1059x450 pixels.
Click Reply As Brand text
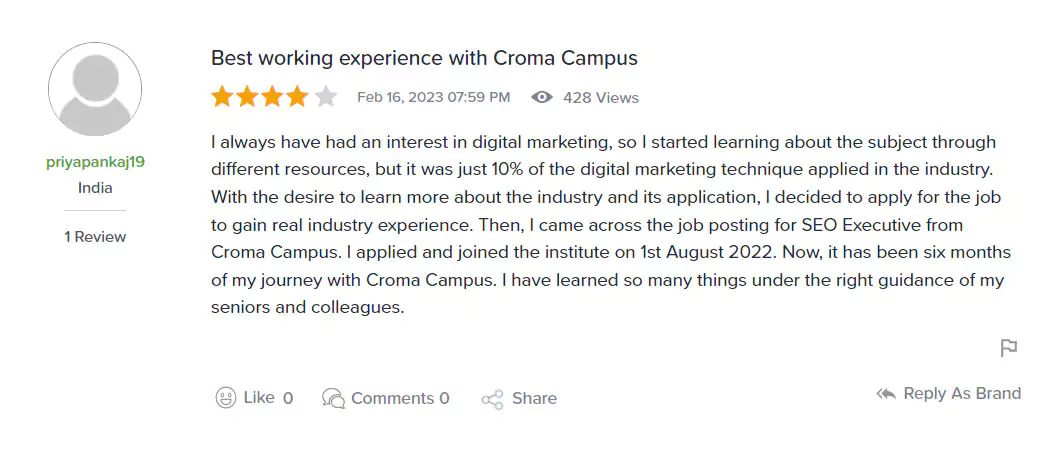[962, 394]
